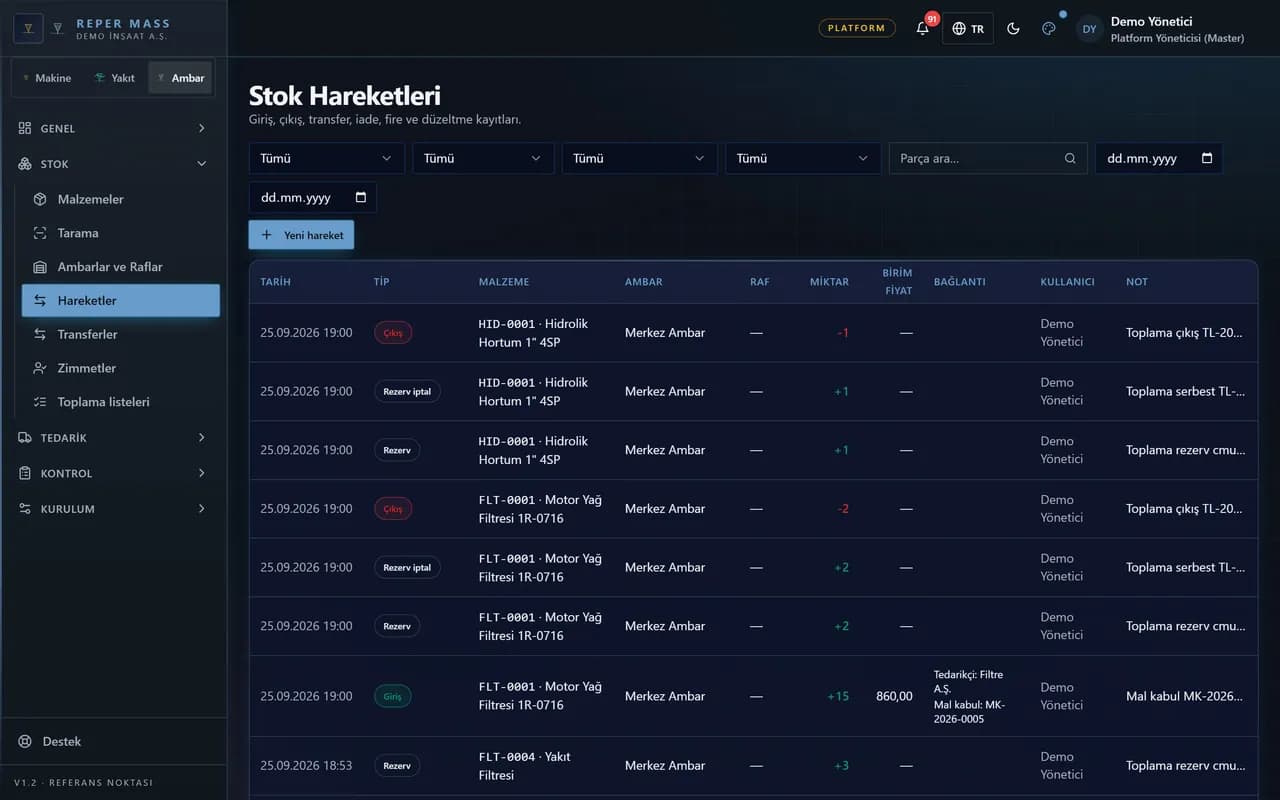
Task: Open the TR language selector
Action: (968, 28)
